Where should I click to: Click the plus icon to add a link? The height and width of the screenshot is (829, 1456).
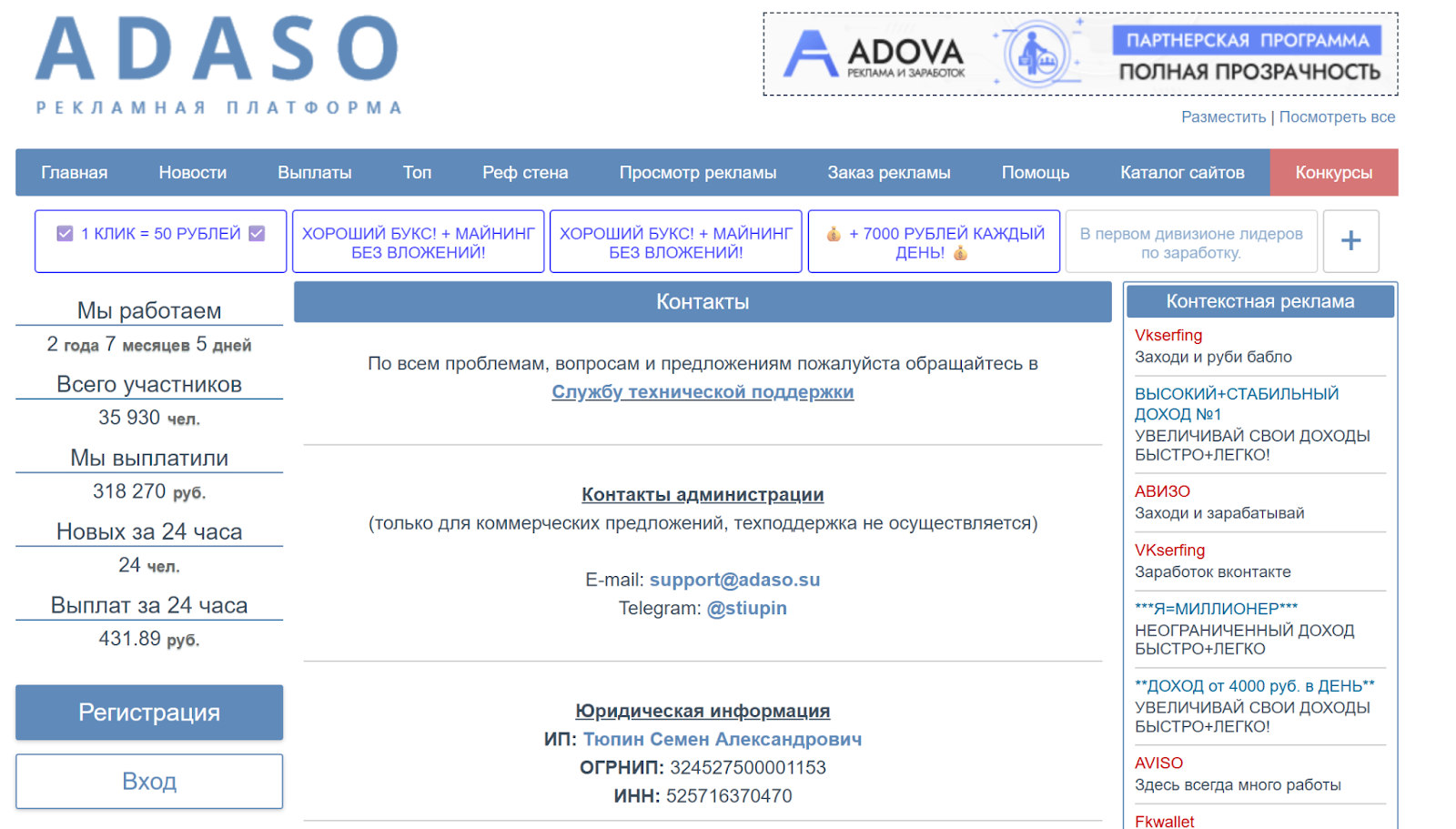tap(1350, 241)
